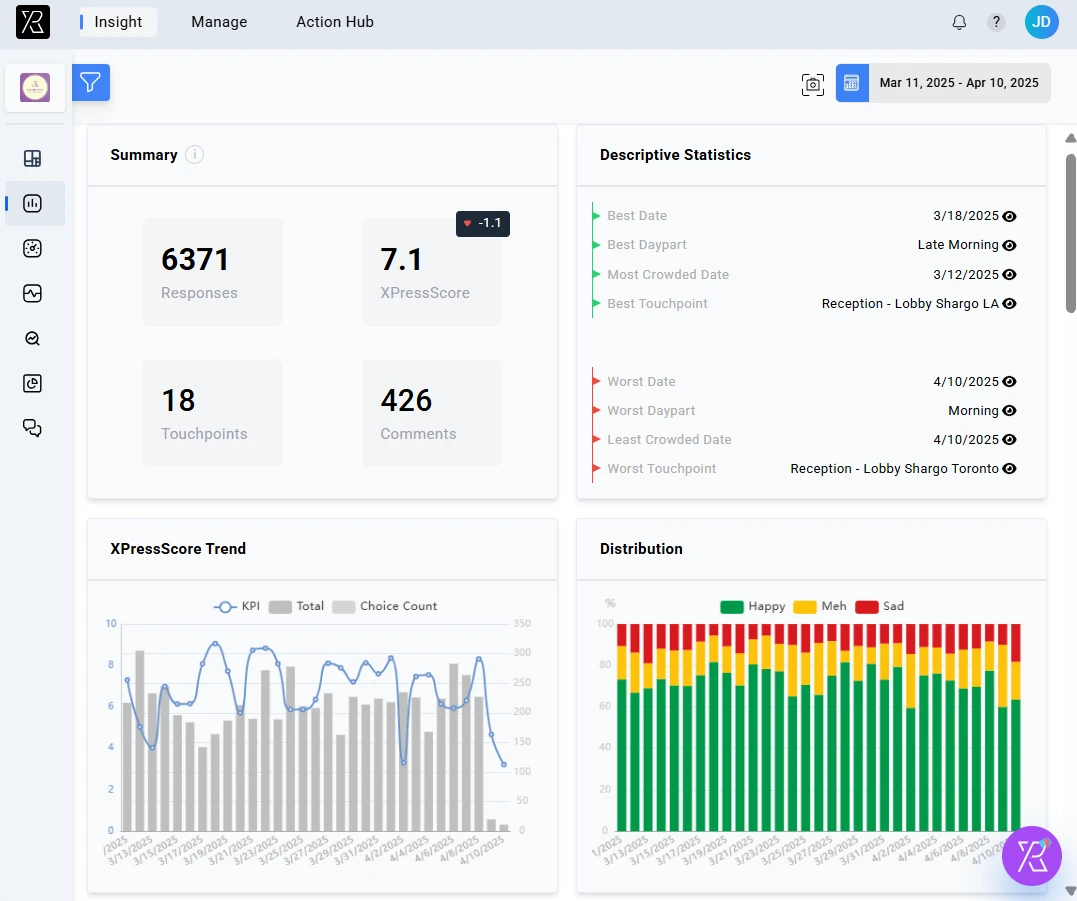Open the JD profile avatar menu
The height and width of the screenshot is (901, 1077).
coord(1041,21)
